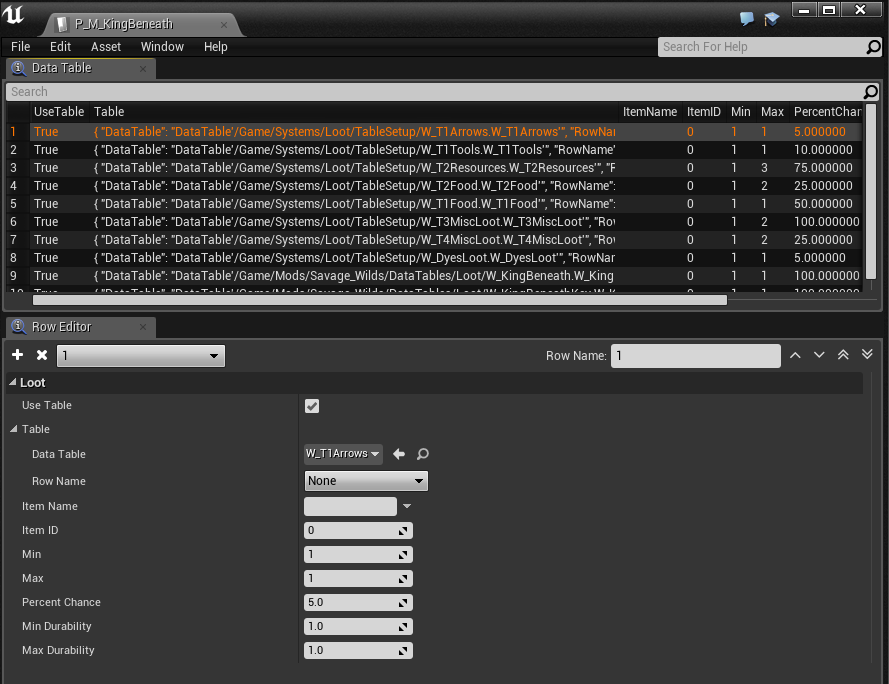Click the graduation cap tutorials icon
This screenshot has height=684, width=889.
coord(771,19)
